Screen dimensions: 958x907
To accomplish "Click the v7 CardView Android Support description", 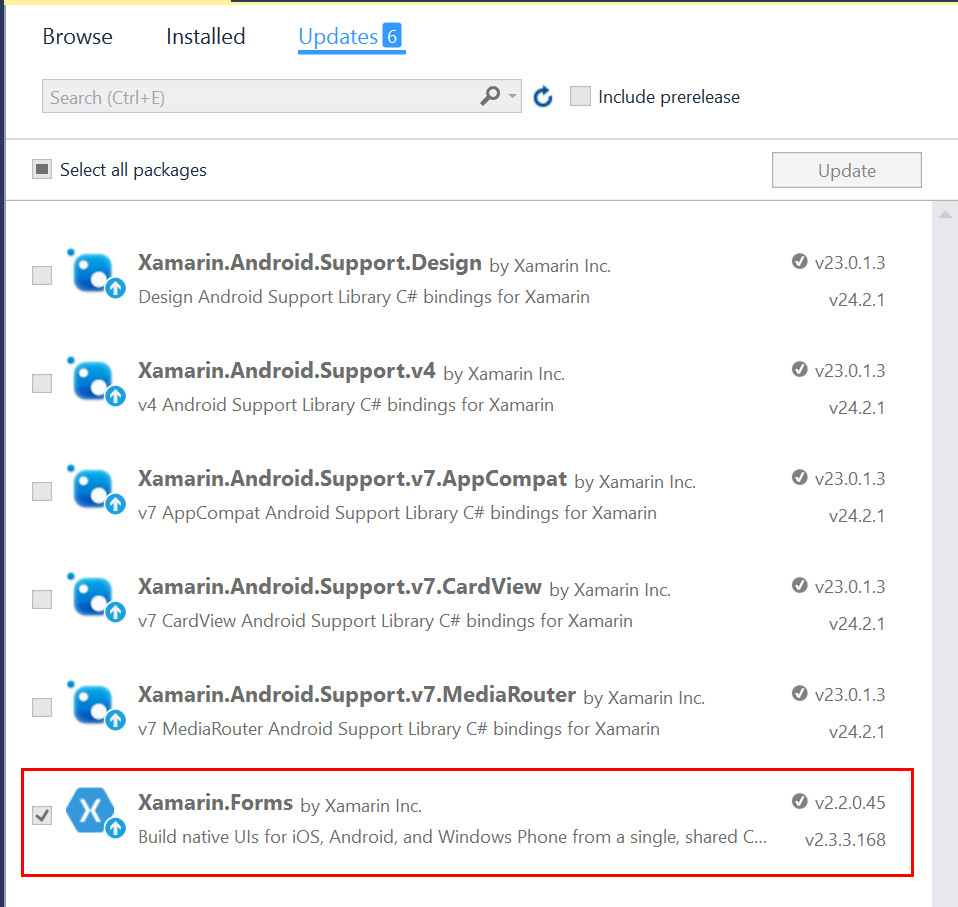I will coord(386,621).
